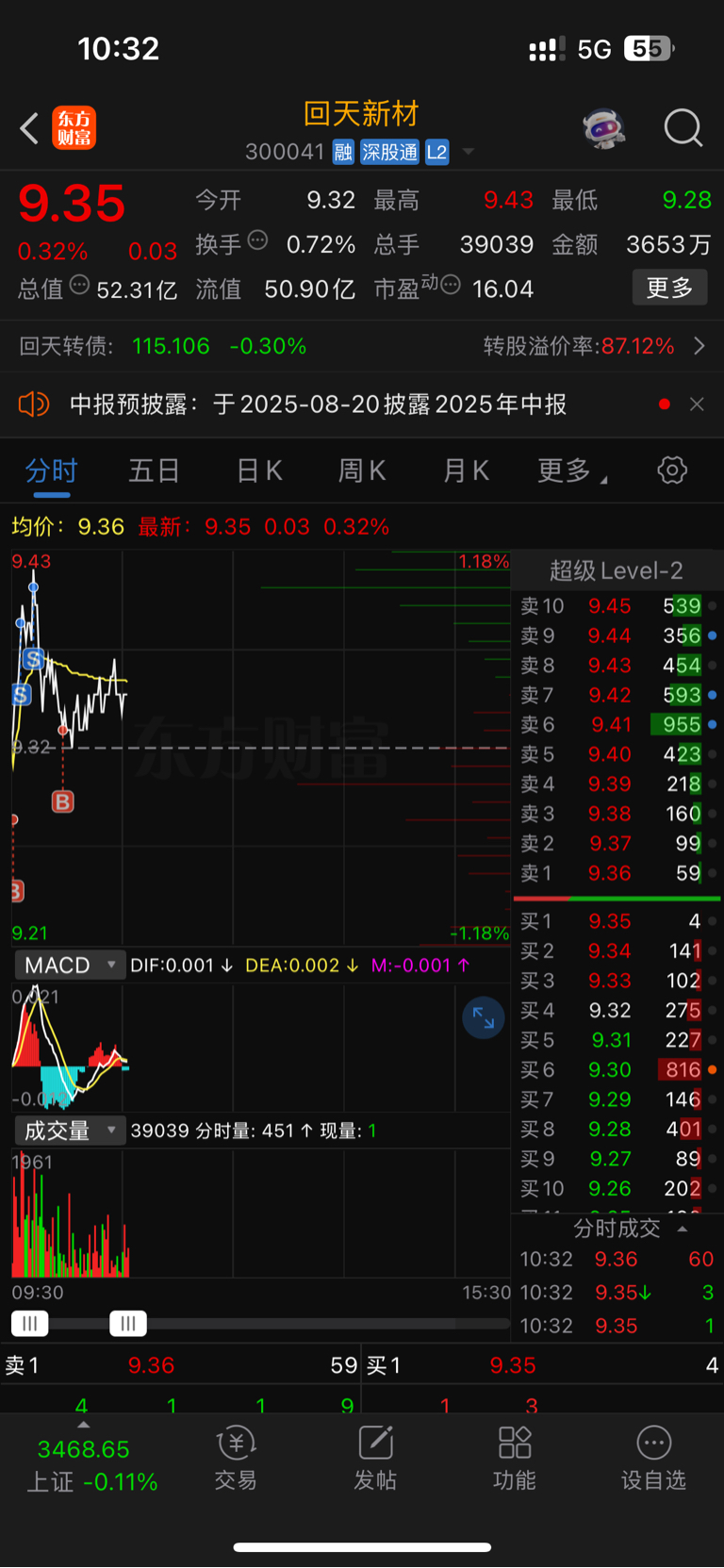Open the info icon beside 市盈动
The image size is (724, 1568).
(451, 285)
